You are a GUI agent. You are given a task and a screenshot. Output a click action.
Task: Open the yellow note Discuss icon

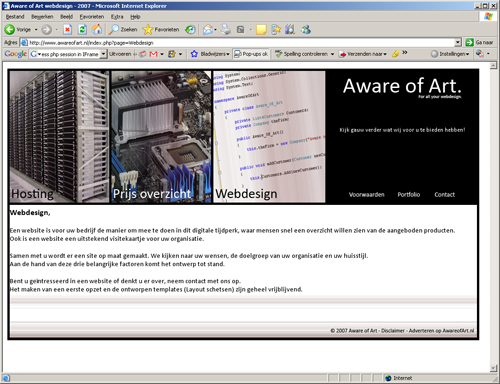point(261,30)
